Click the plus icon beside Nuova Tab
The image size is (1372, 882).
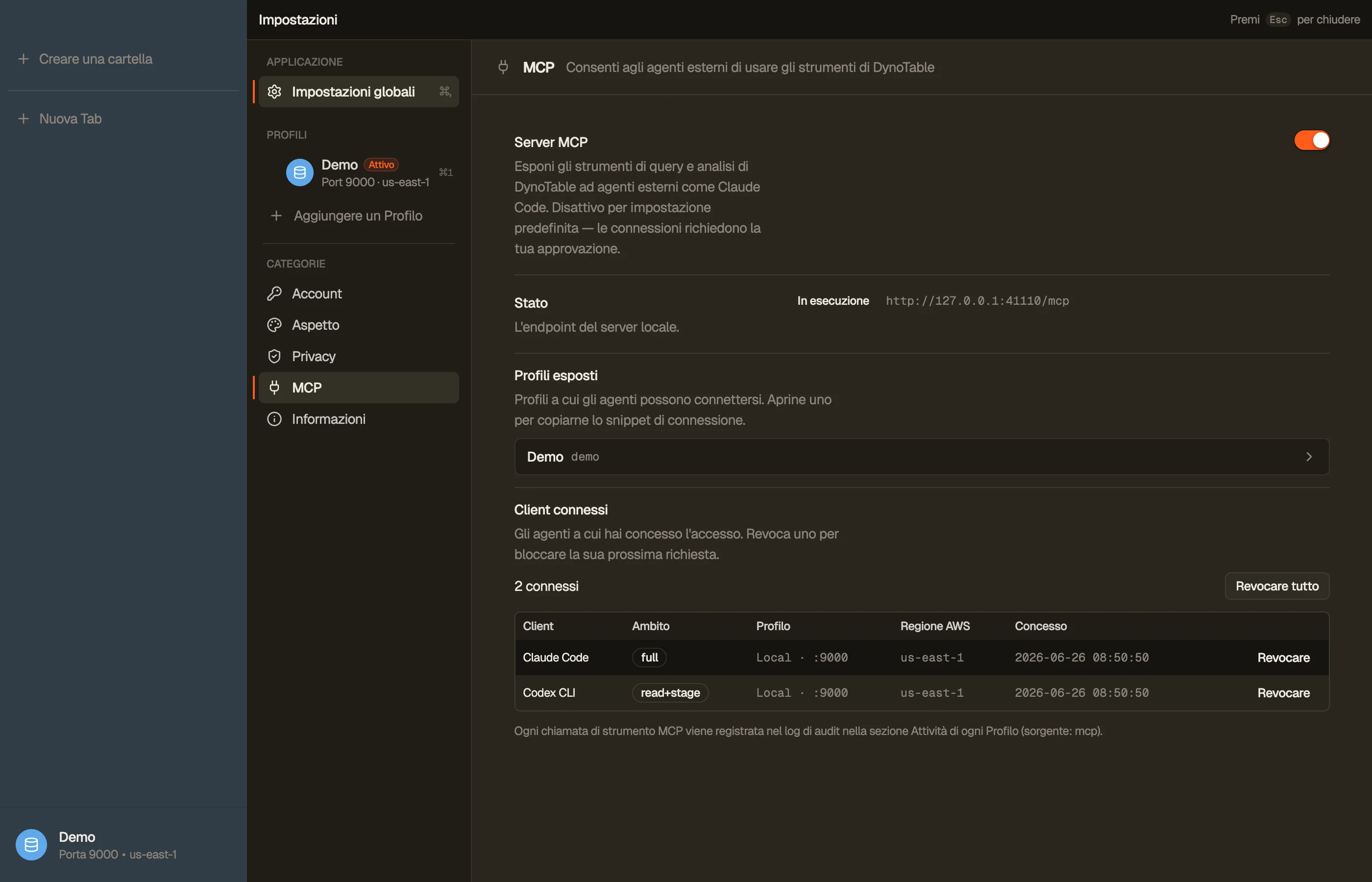24,119
